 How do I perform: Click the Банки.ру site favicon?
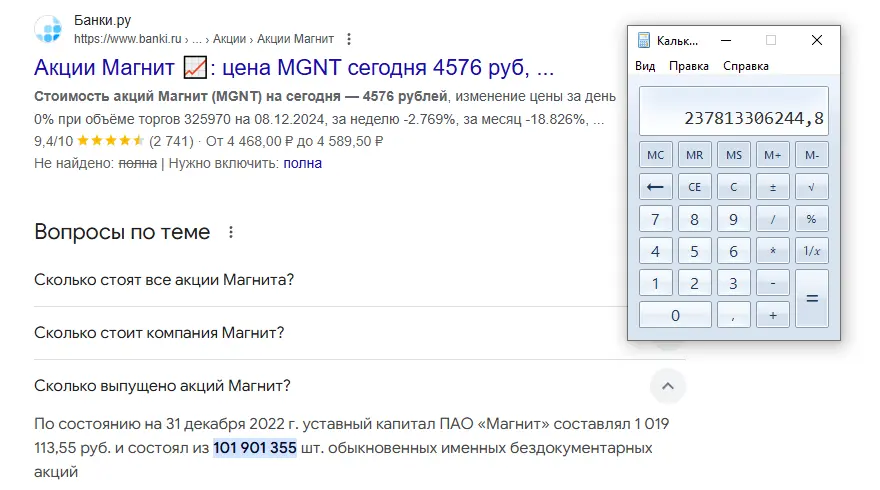[49, 29]
